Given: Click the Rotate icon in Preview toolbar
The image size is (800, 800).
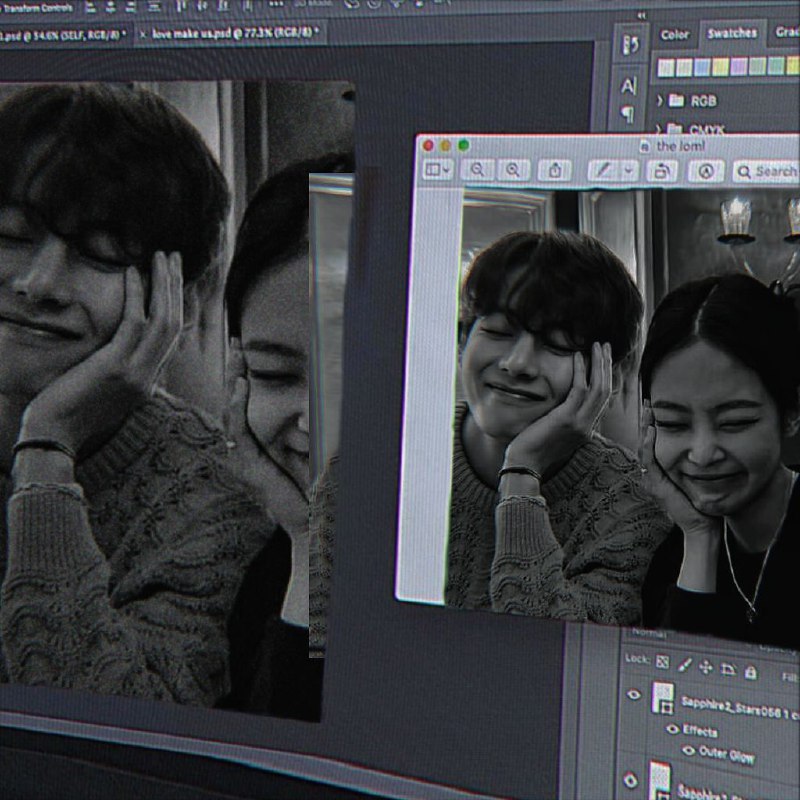Looking at the screenshot, I should tap(662, 171).
